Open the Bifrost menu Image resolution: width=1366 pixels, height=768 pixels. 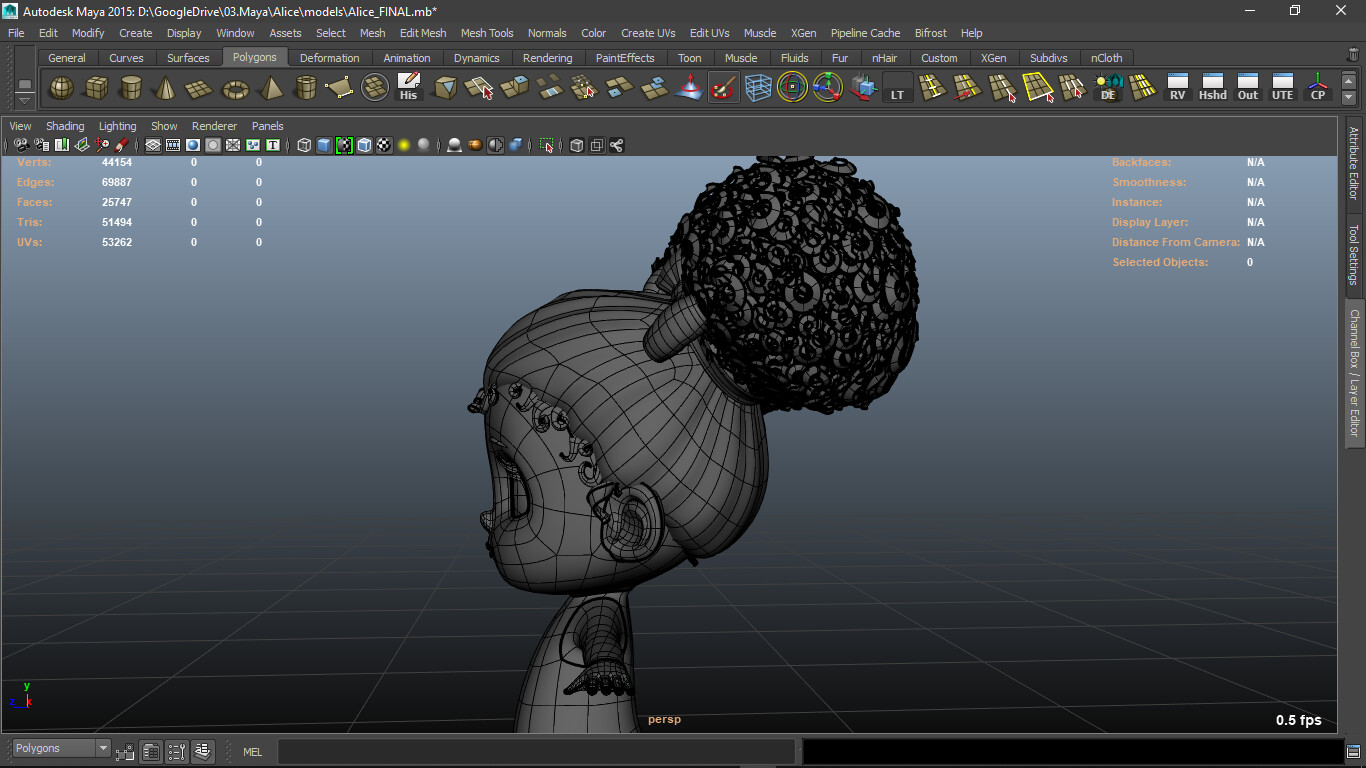930,33
